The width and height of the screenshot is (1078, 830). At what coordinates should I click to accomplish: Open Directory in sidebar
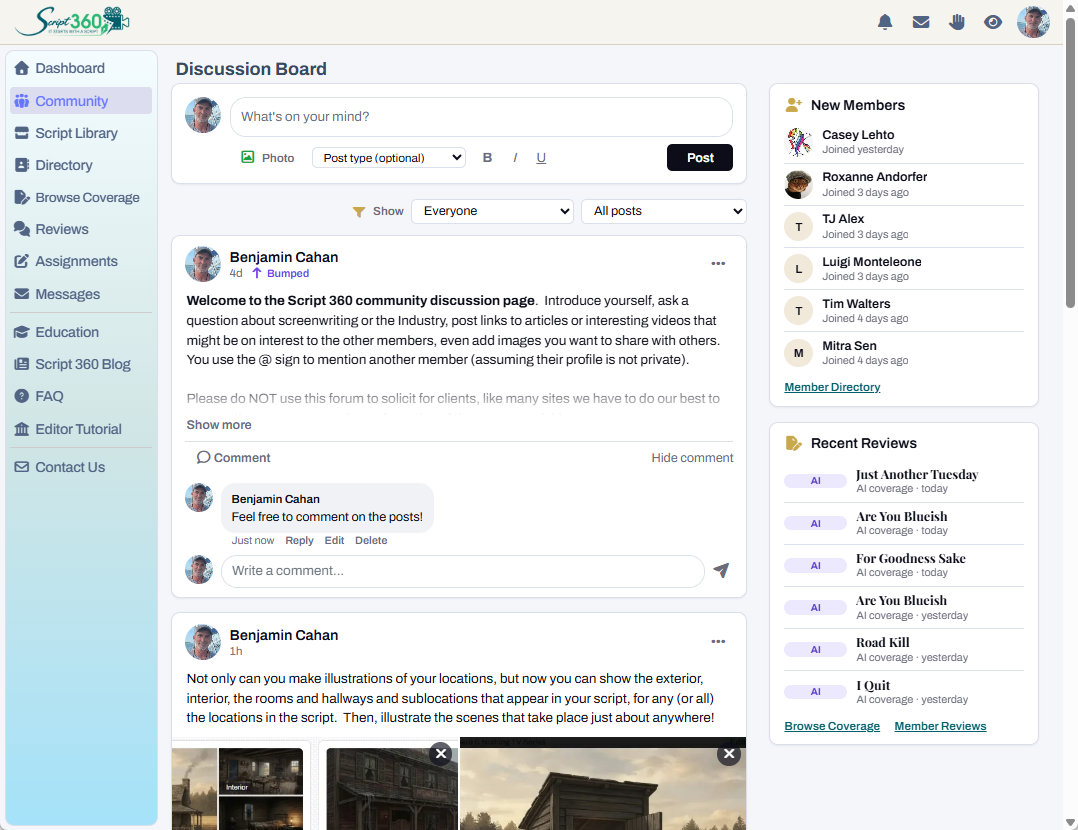[x=81, y=165]
